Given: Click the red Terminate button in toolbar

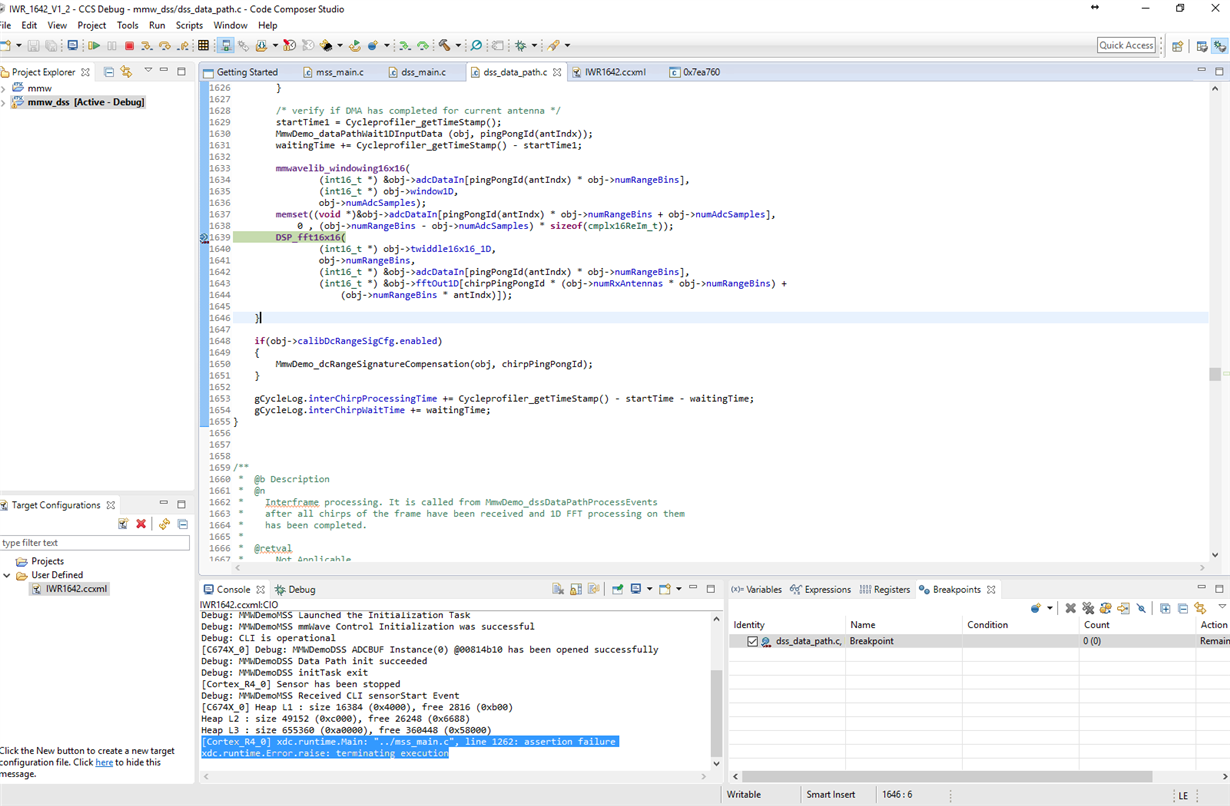Looking at the screenshot, I should point(129,46).
